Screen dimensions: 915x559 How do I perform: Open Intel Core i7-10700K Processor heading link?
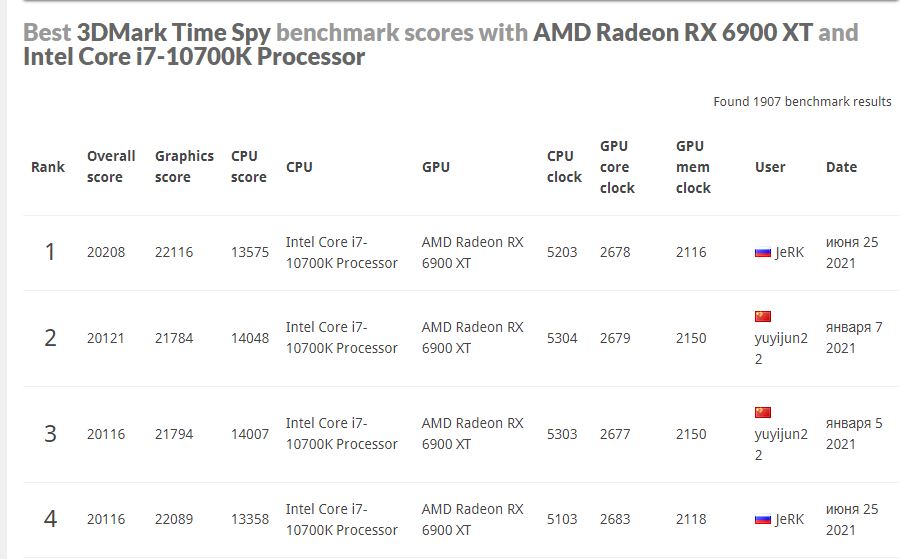[194, 57]
